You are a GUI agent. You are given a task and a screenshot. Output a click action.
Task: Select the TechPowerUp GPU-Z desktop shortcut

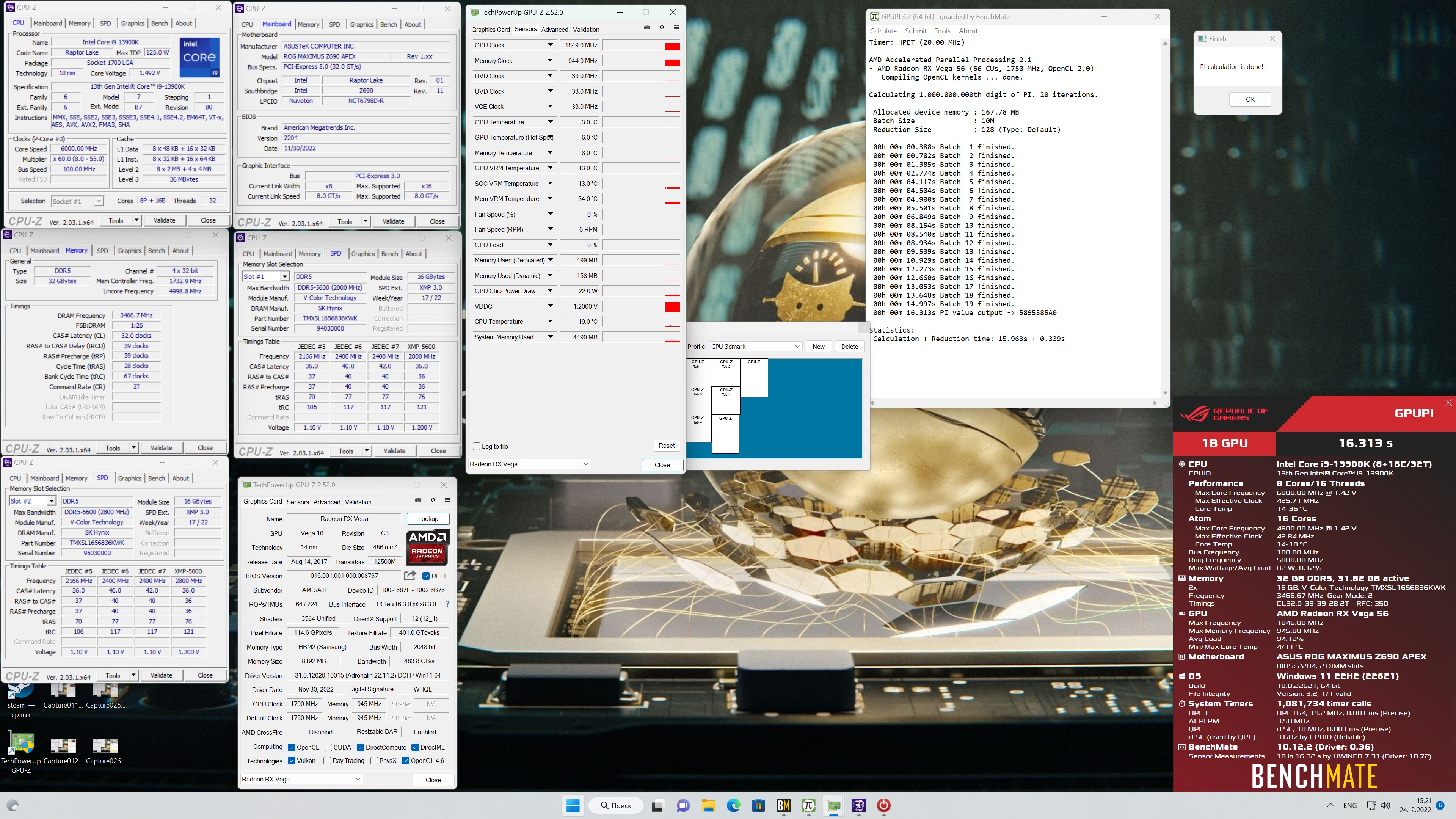coord(21,752)
